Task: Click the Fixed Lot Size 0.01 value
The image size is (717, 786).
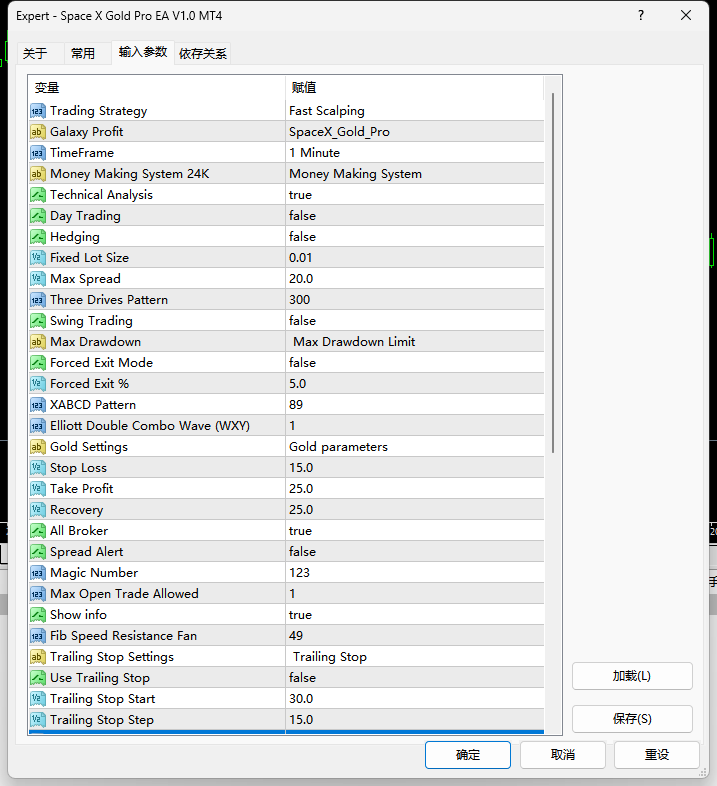Action: click(415, 258)
